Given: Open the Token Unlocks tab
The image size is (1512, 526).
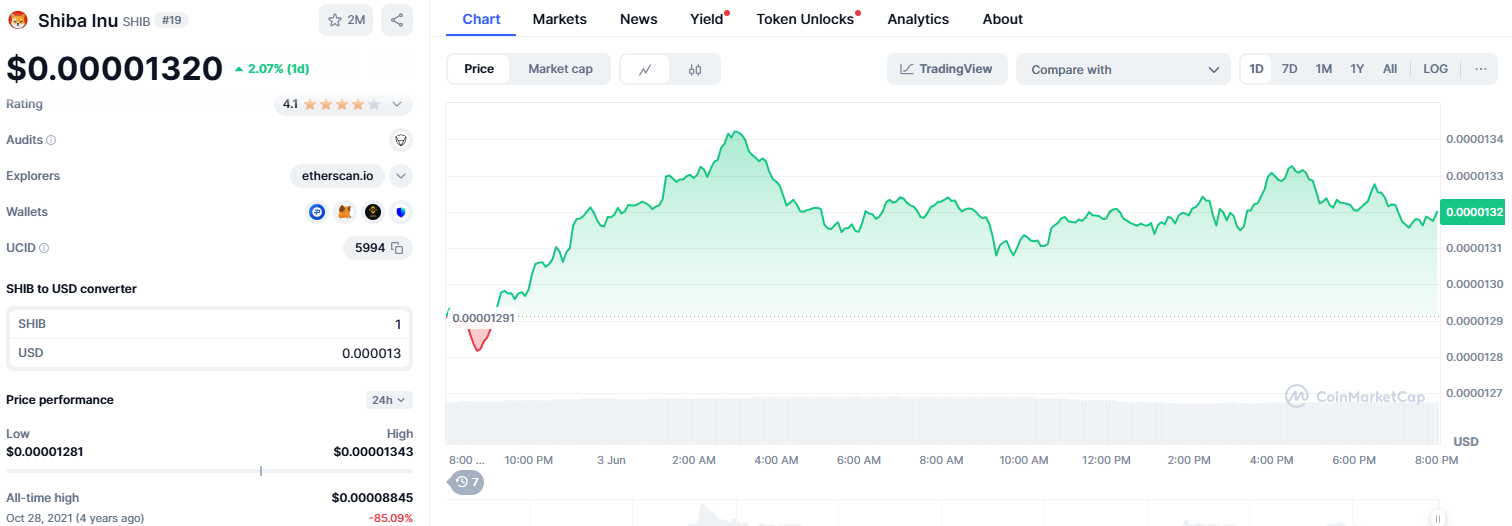Looking at the screenshot, I should [805, 19].
